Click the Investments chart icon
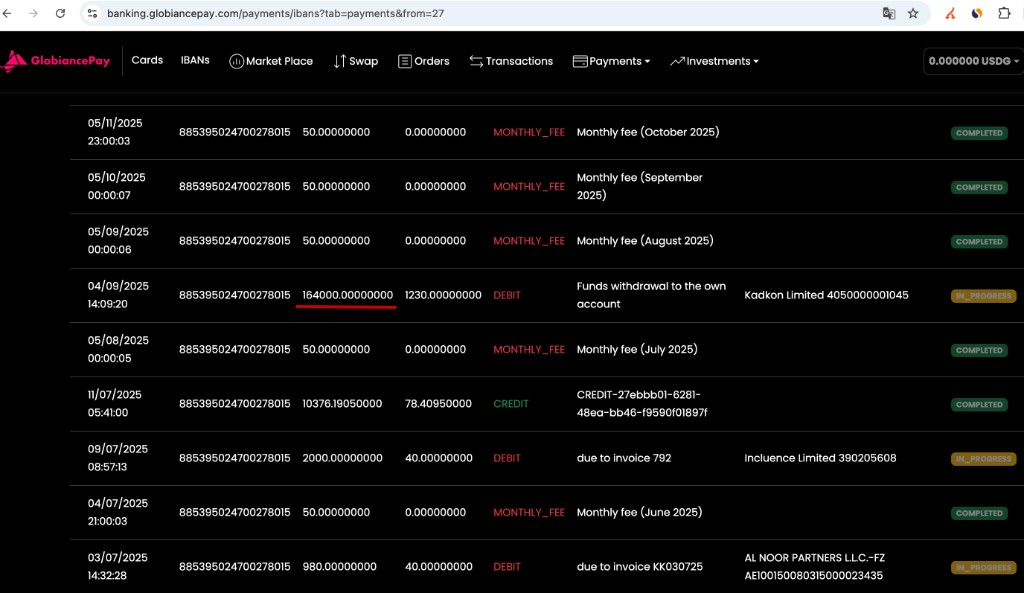The image size is (1024, 593). [677, 61]
